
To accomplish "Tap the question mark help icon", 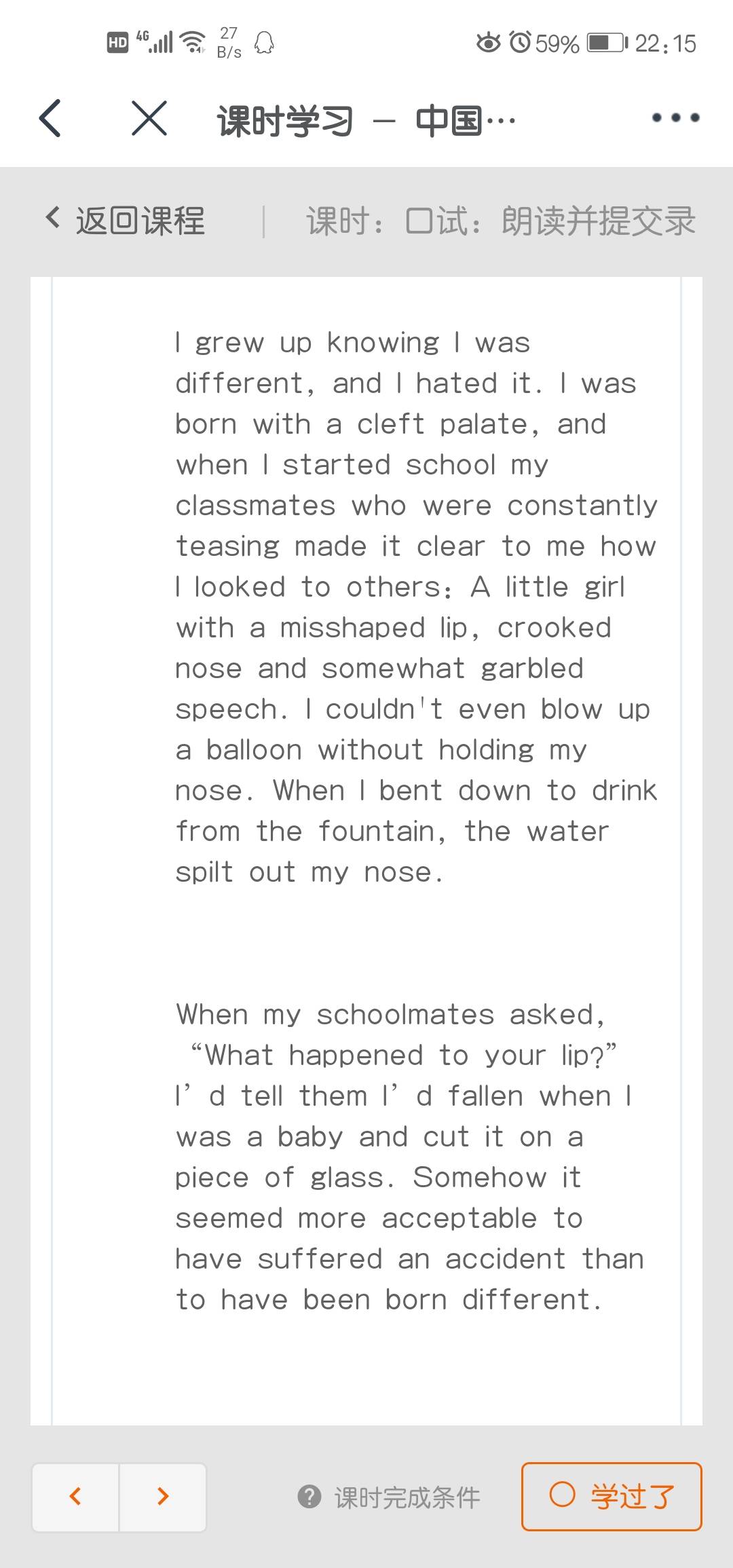I will 309,1496.
